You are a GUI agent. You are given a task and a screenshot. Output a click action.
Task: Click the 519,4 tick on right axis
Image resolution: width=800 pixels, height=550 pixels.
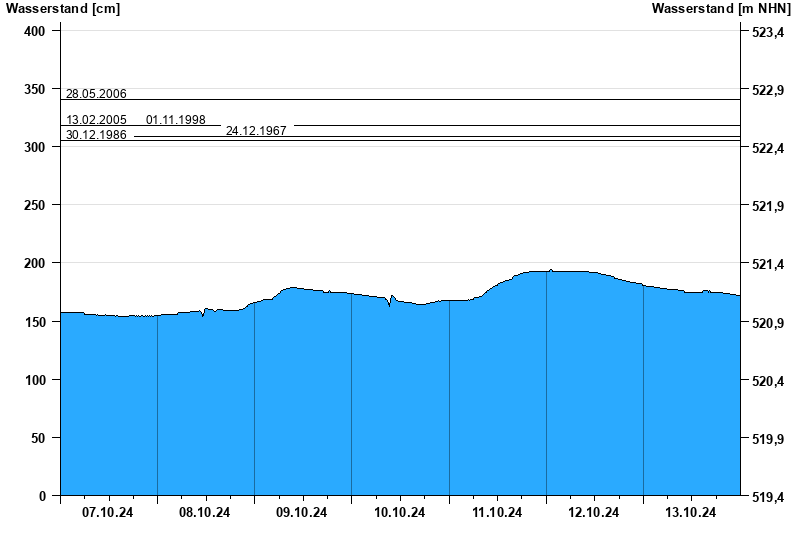point(767,497)
